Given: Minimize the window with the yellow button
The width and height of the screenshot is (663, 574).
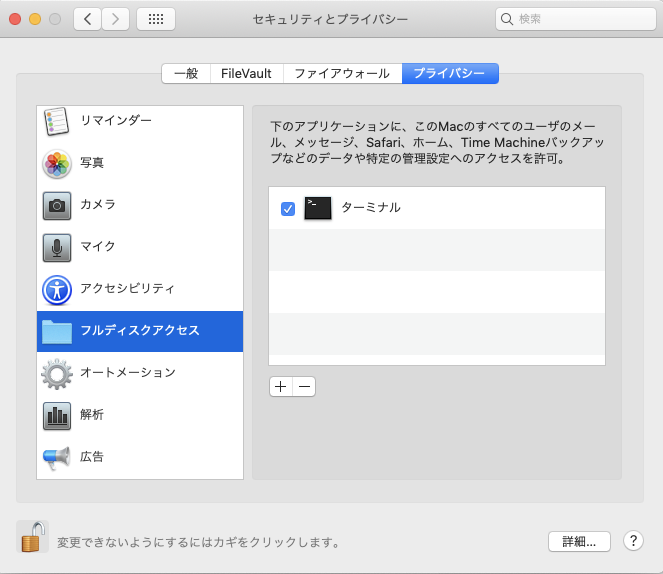Looking at the screenshot, I should (35, 19).
